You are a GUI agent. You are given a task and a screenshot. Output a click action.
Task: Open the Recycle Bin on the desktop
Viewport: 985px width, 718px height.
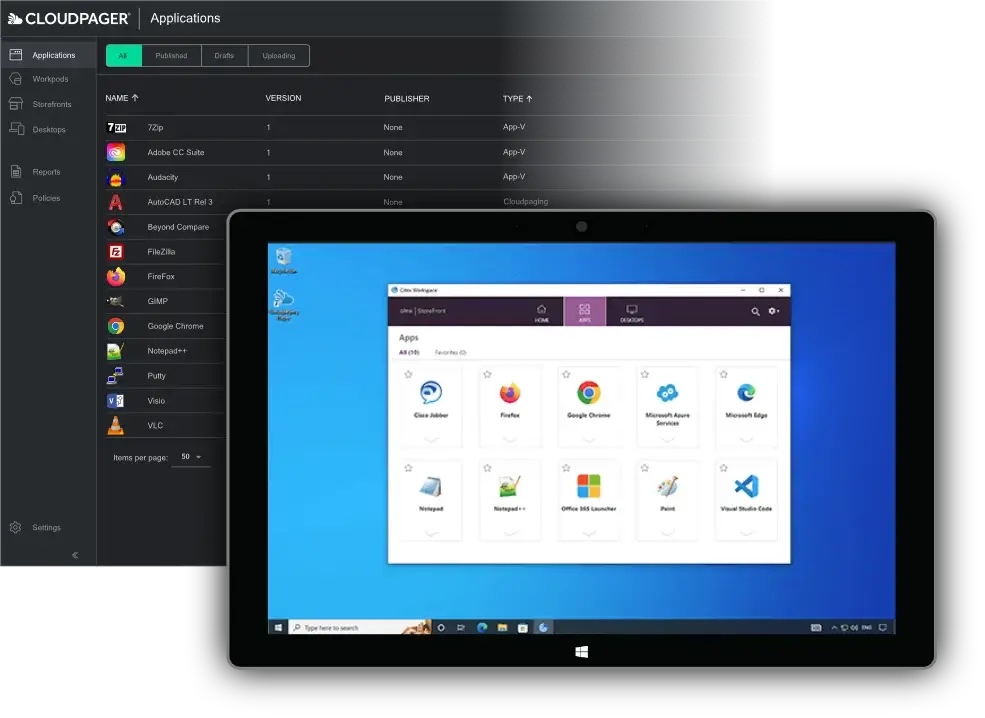pyautogui.click(x=283, y=258)
